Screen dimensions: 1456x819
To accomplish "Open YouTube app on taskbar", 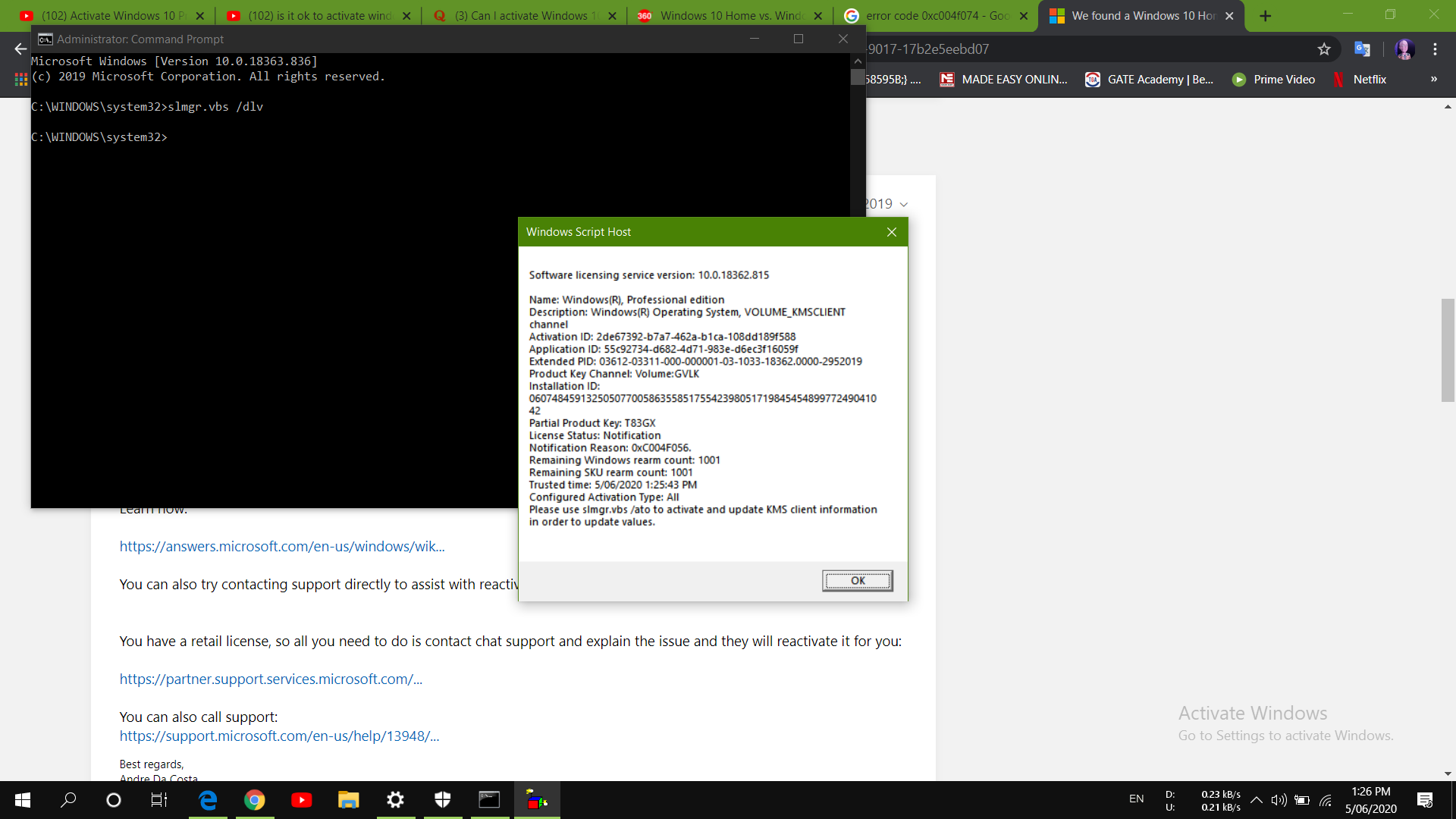I will click(302, 800).
